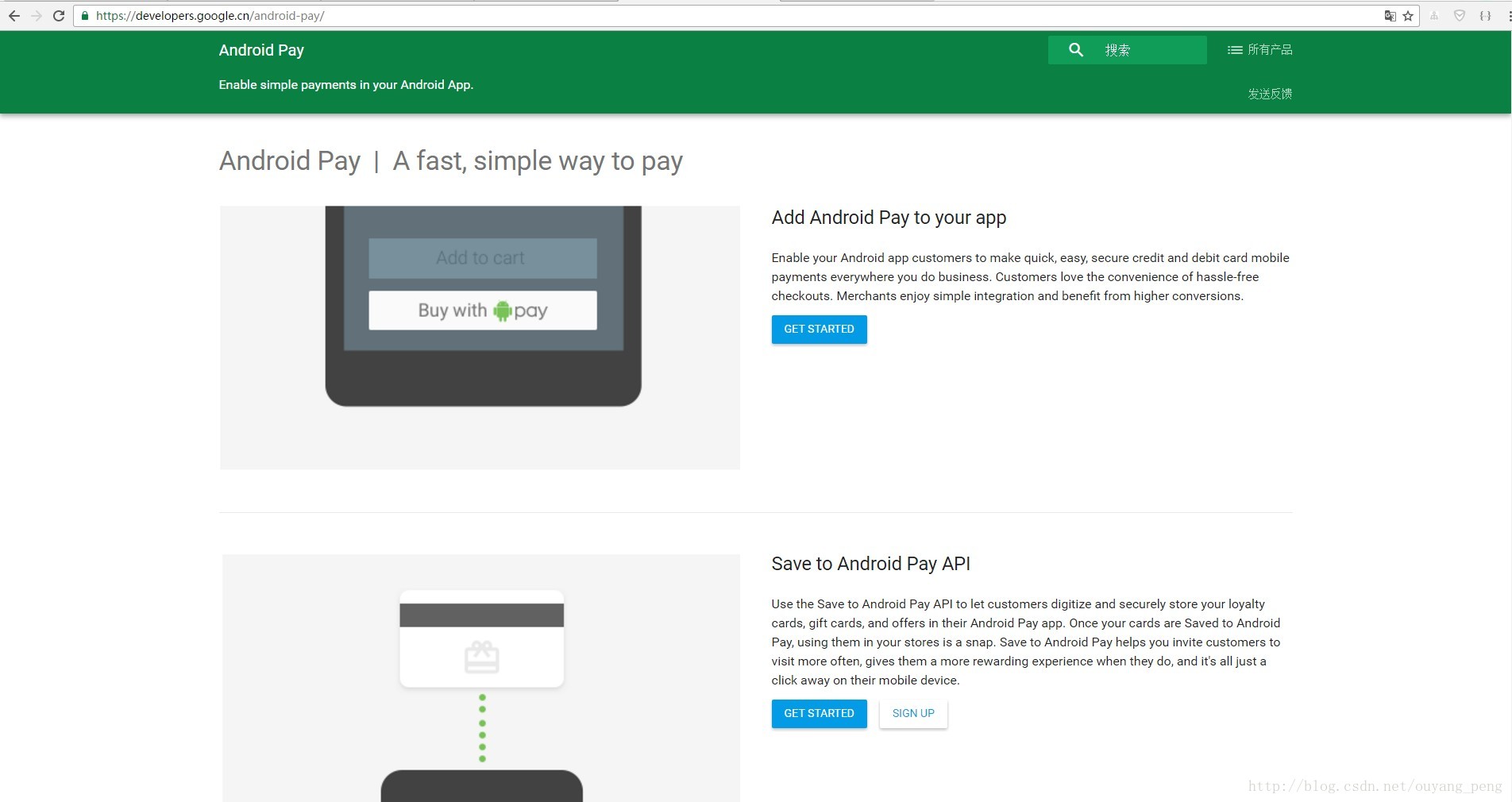Click the browser forward arrow
Screen dimensions: 1512x802
pyautogui.click(x=37, y=16)
